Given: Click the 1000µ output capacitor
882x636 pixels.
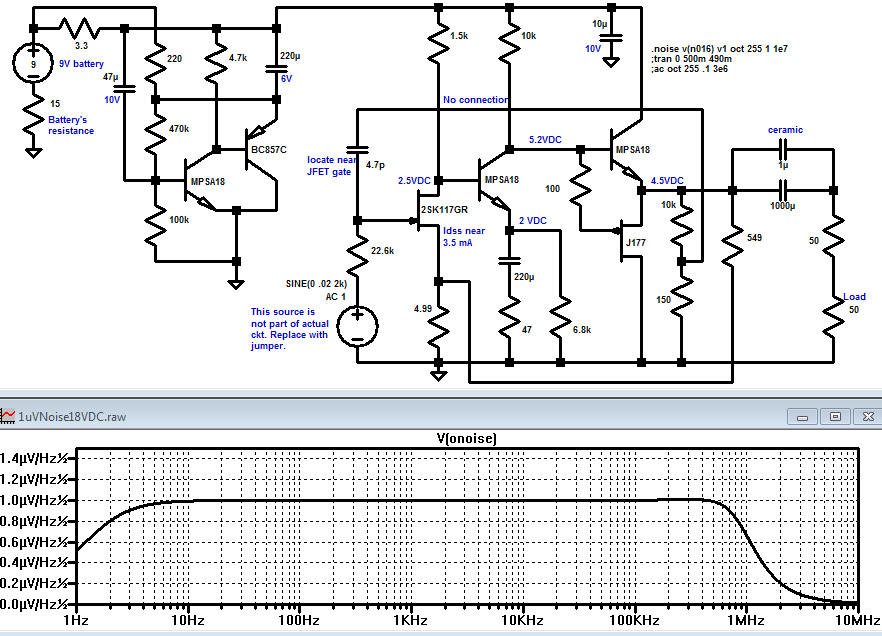Looking at the screenshot, I should (x=782, y=189).
